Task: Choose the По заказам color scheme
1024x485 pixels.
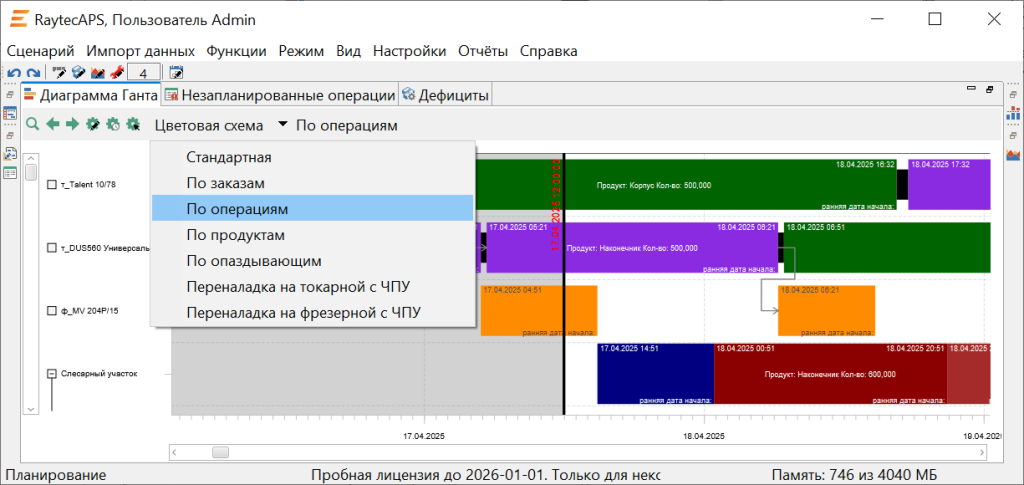Action: (x=312, y=183)
